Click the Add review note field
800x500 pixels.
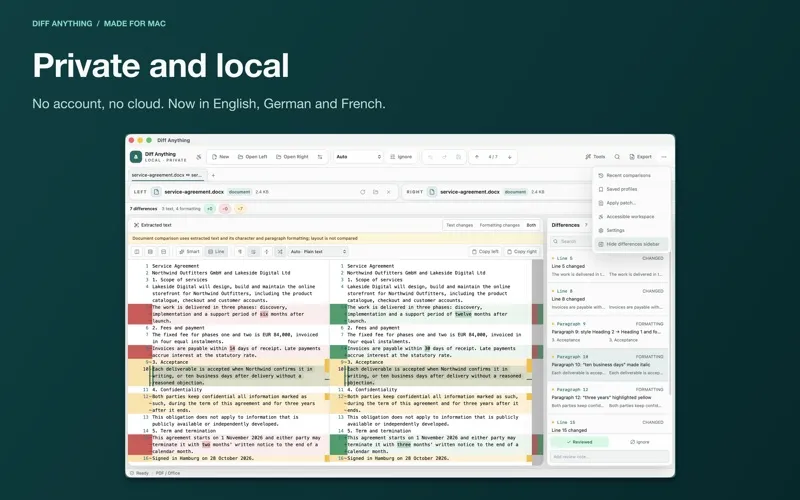click(x=609, y=457)
